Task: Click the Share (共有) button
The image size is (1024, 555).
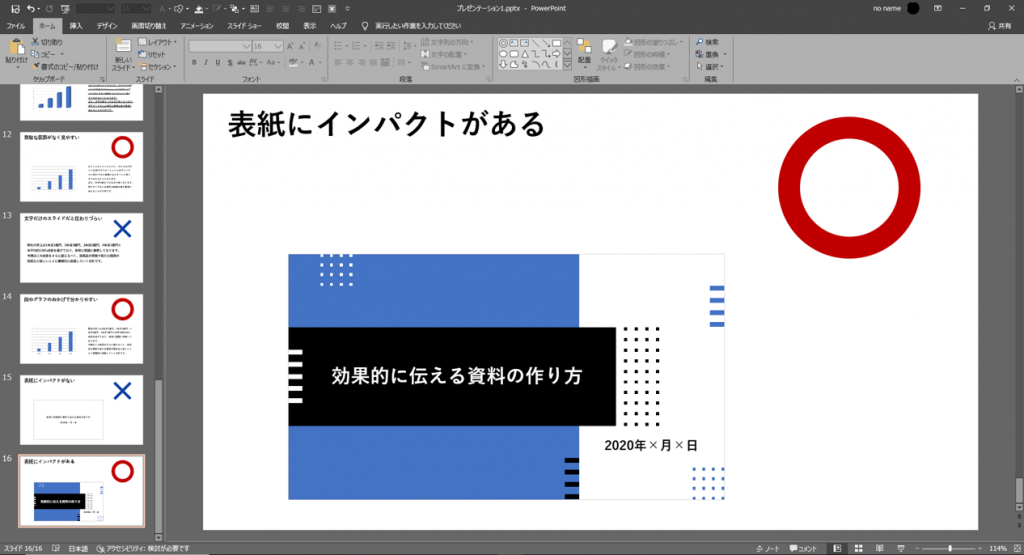Action: click(x=999, y=26)
